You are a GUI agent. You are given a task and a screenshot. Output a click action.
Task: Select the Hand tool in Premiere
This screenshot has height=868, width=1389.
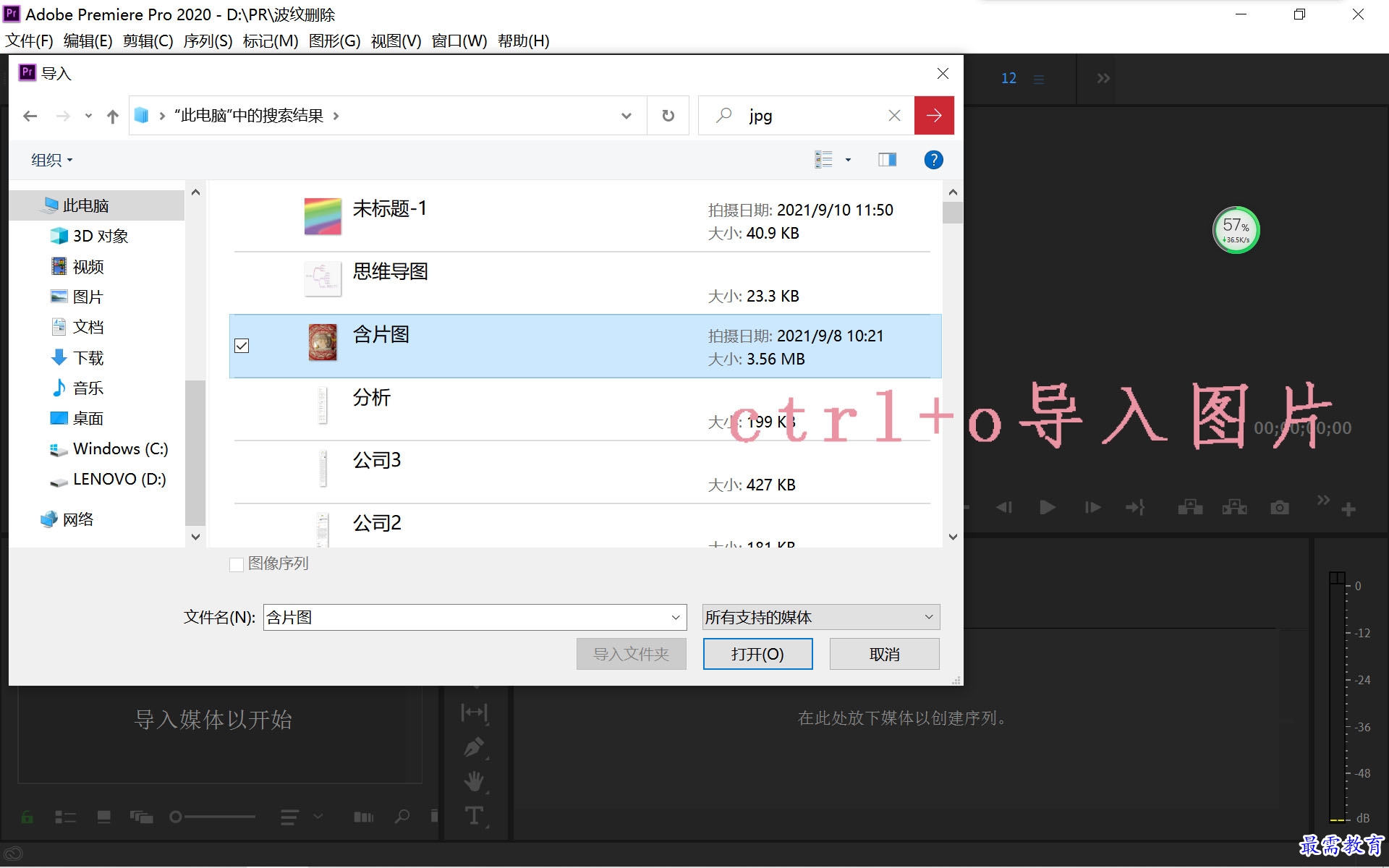[x=474, y=781]
